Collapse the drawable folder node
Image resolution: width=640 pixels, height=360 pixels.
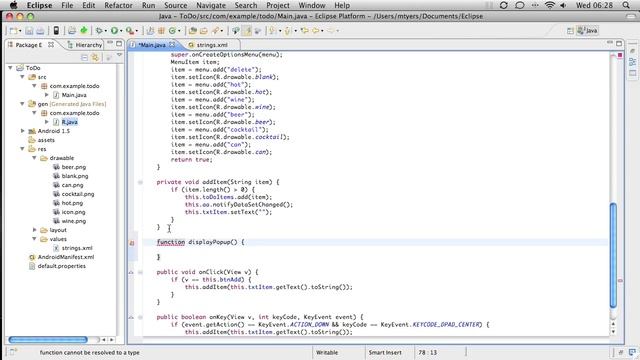click(34, 158)
